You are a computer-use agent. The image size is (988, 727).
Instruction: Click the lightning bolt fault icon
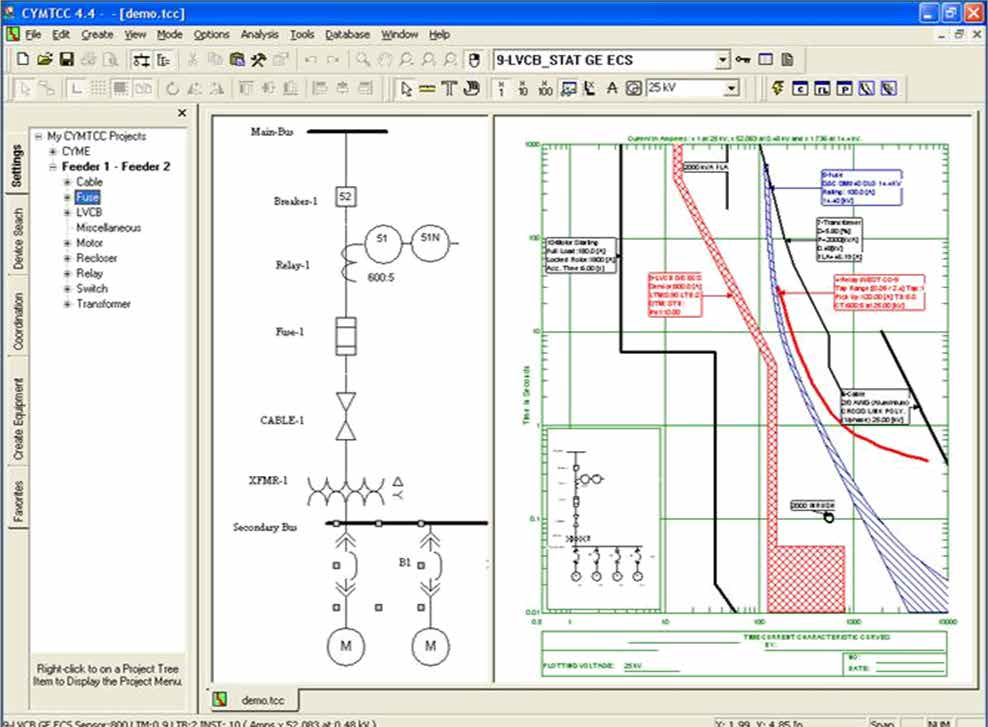point(778,89)
